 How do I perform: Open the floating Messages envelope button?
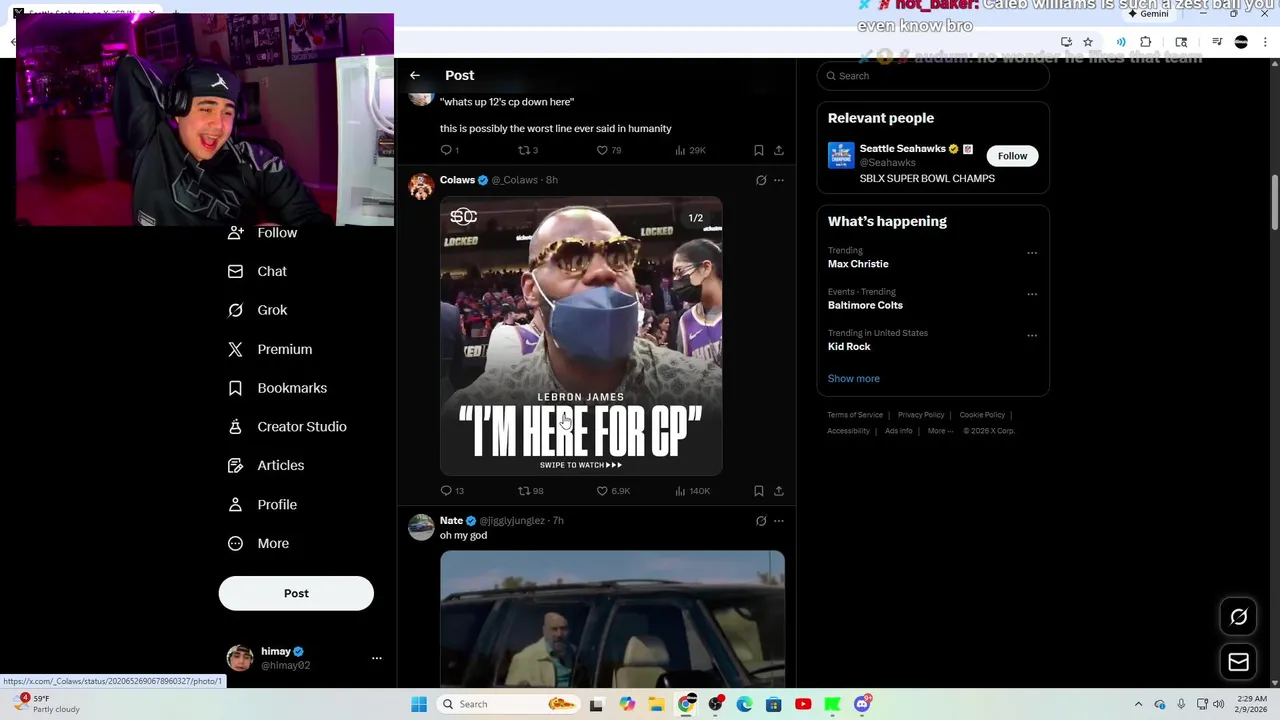pyautogui.click(x=1238, y=662)
